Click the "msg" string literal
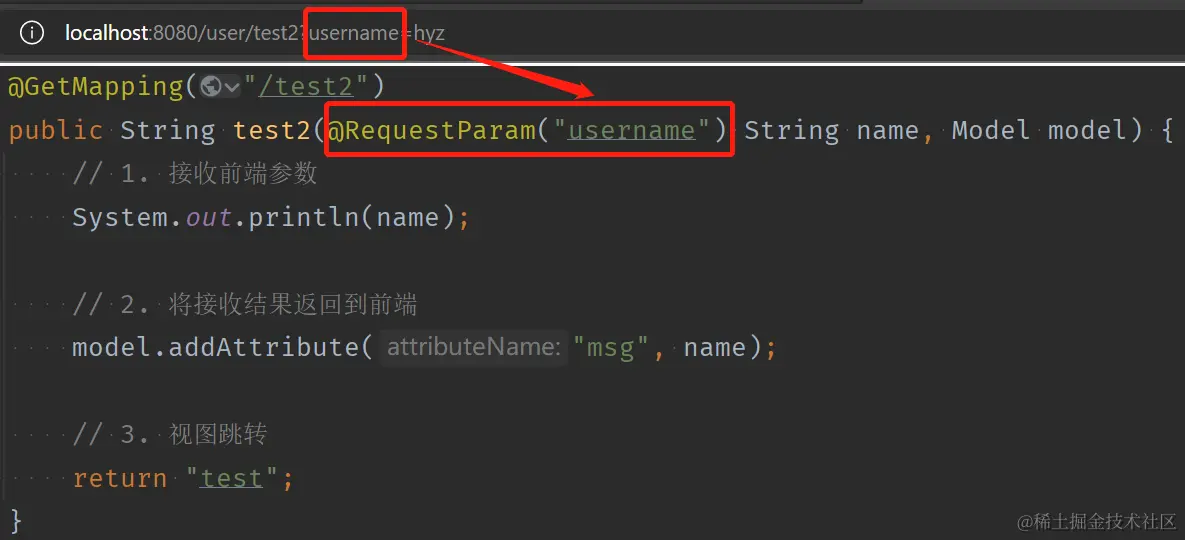 tap(611, 348)
